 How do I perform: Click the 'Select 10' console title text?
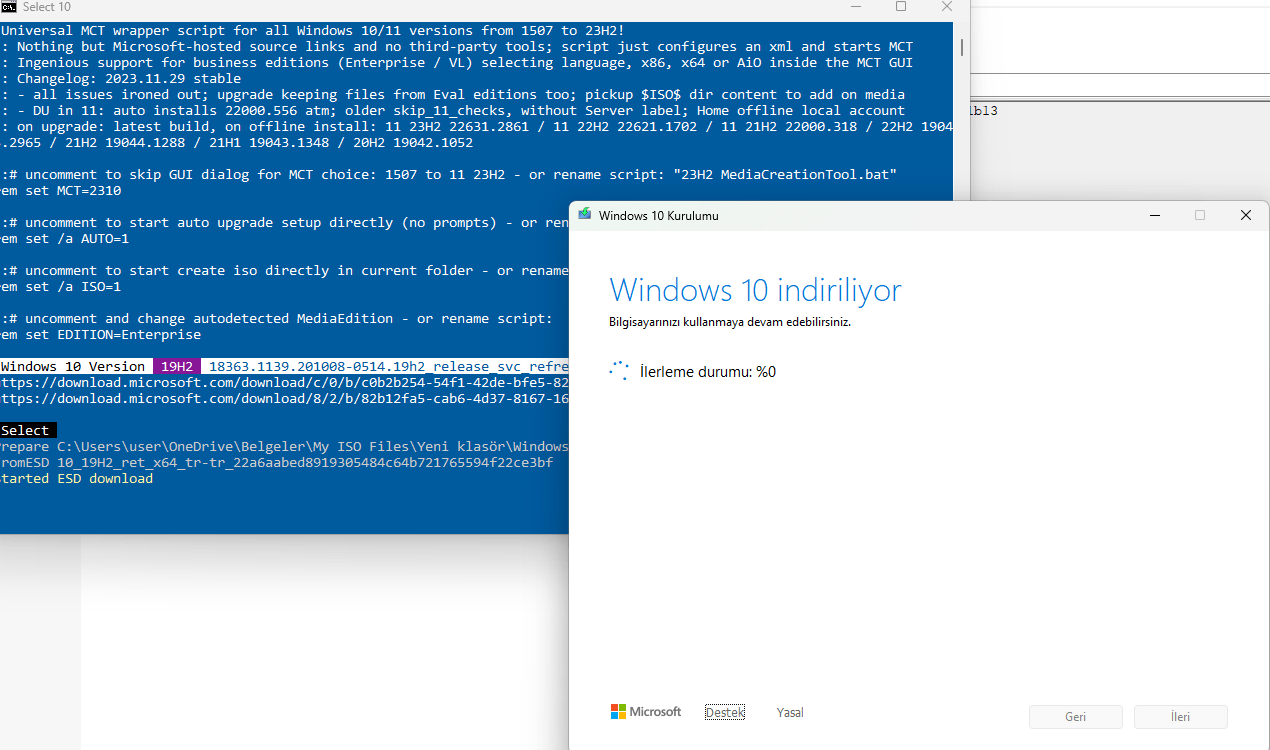coord(47,7)
